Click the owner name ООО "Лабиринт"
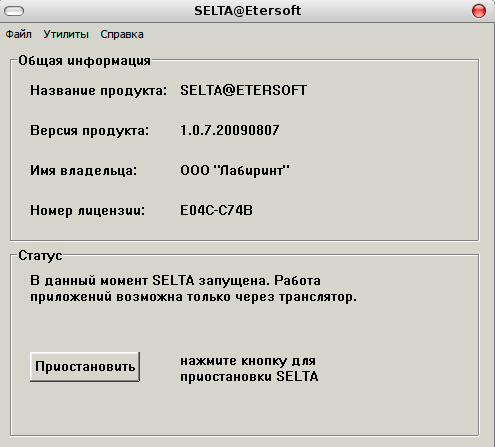 pyautogui.click(x=235, y=170)
